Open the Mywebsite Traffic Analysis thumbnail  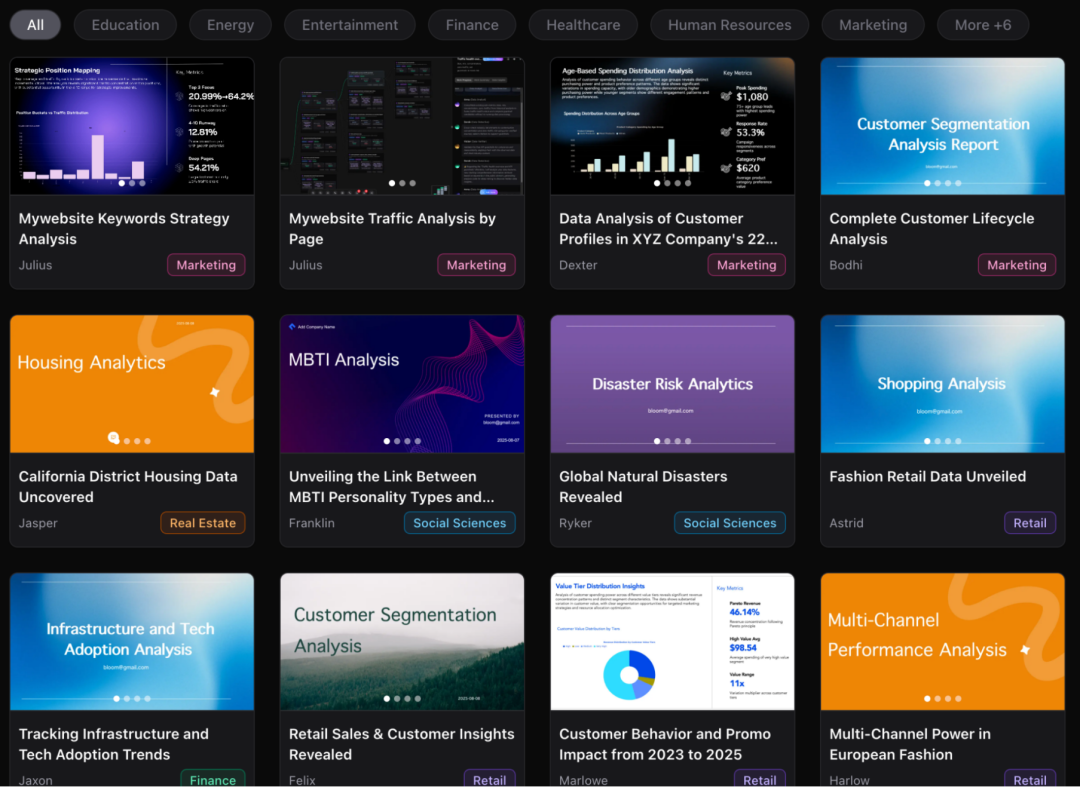pos(402,126)
